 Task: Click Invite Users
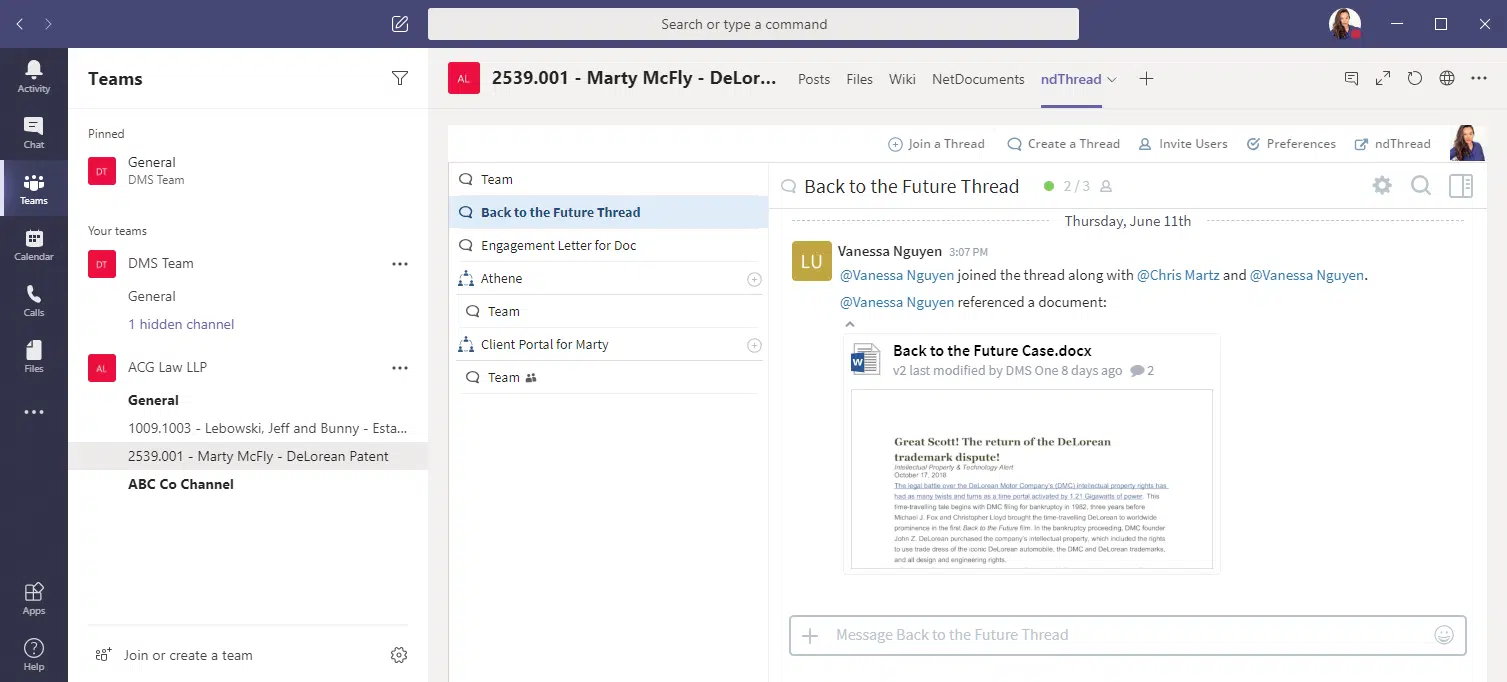[1183, 144]
